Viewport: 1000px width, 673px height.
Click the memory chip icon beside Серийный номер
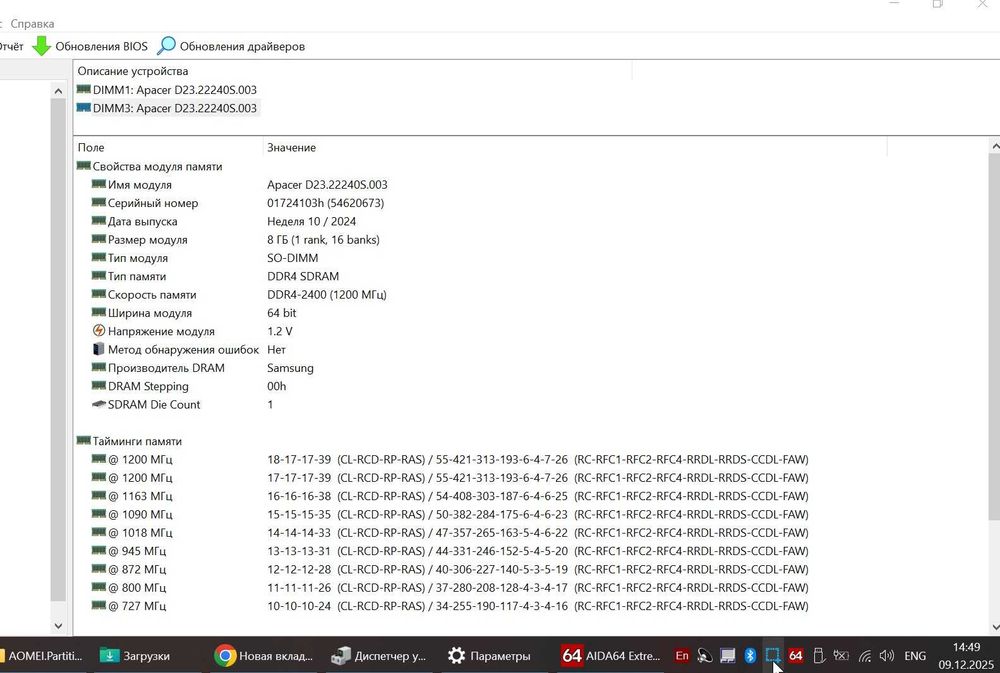[x=98, y=203]
